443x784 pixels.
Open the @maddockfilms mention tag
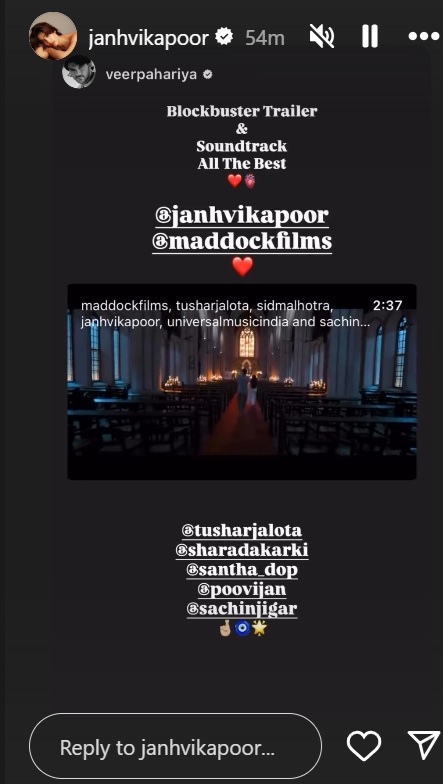click(x=242, y=242)
